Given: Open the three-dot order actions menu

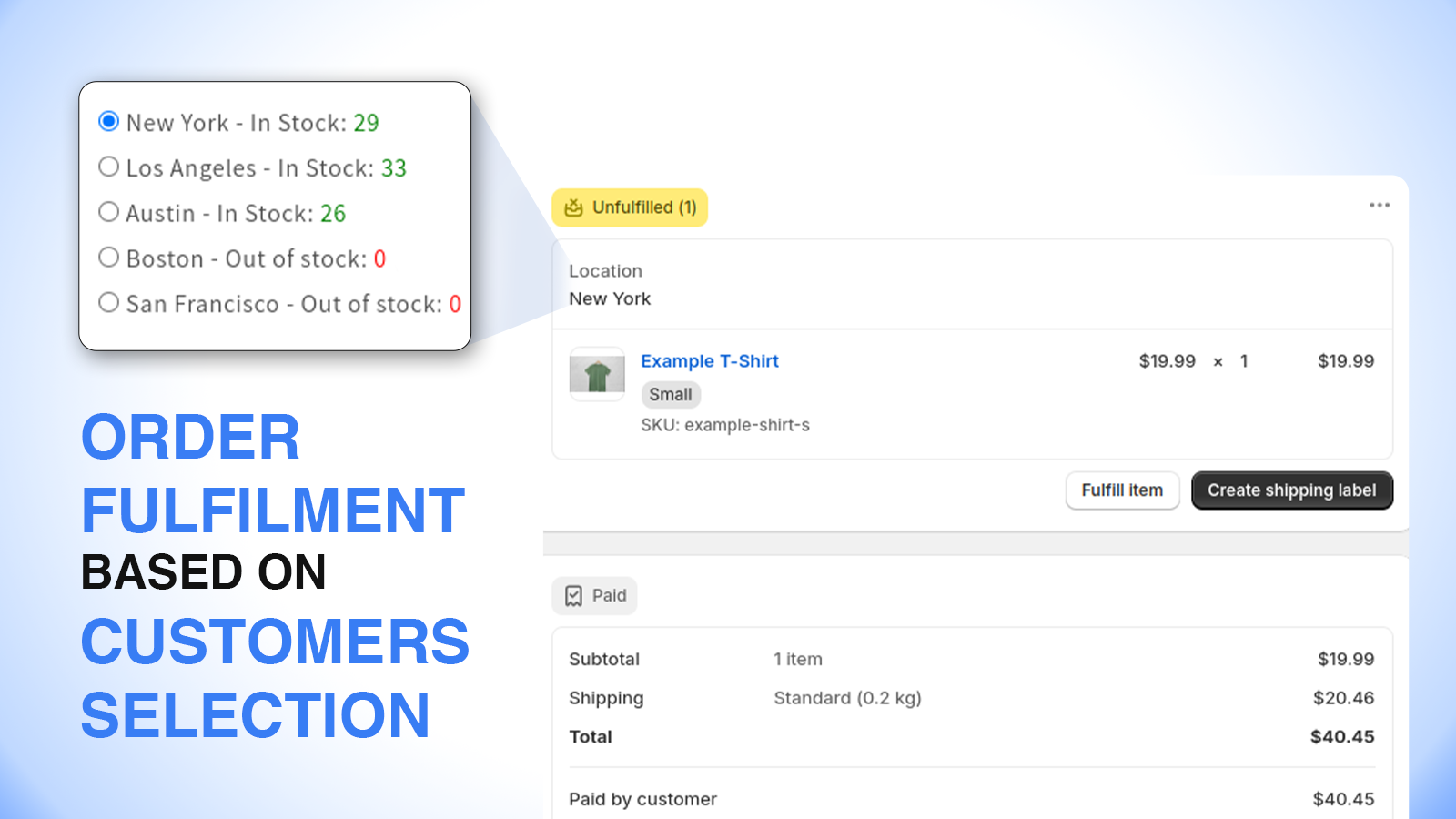Looking at the screenshot, I should (1380, 206).
